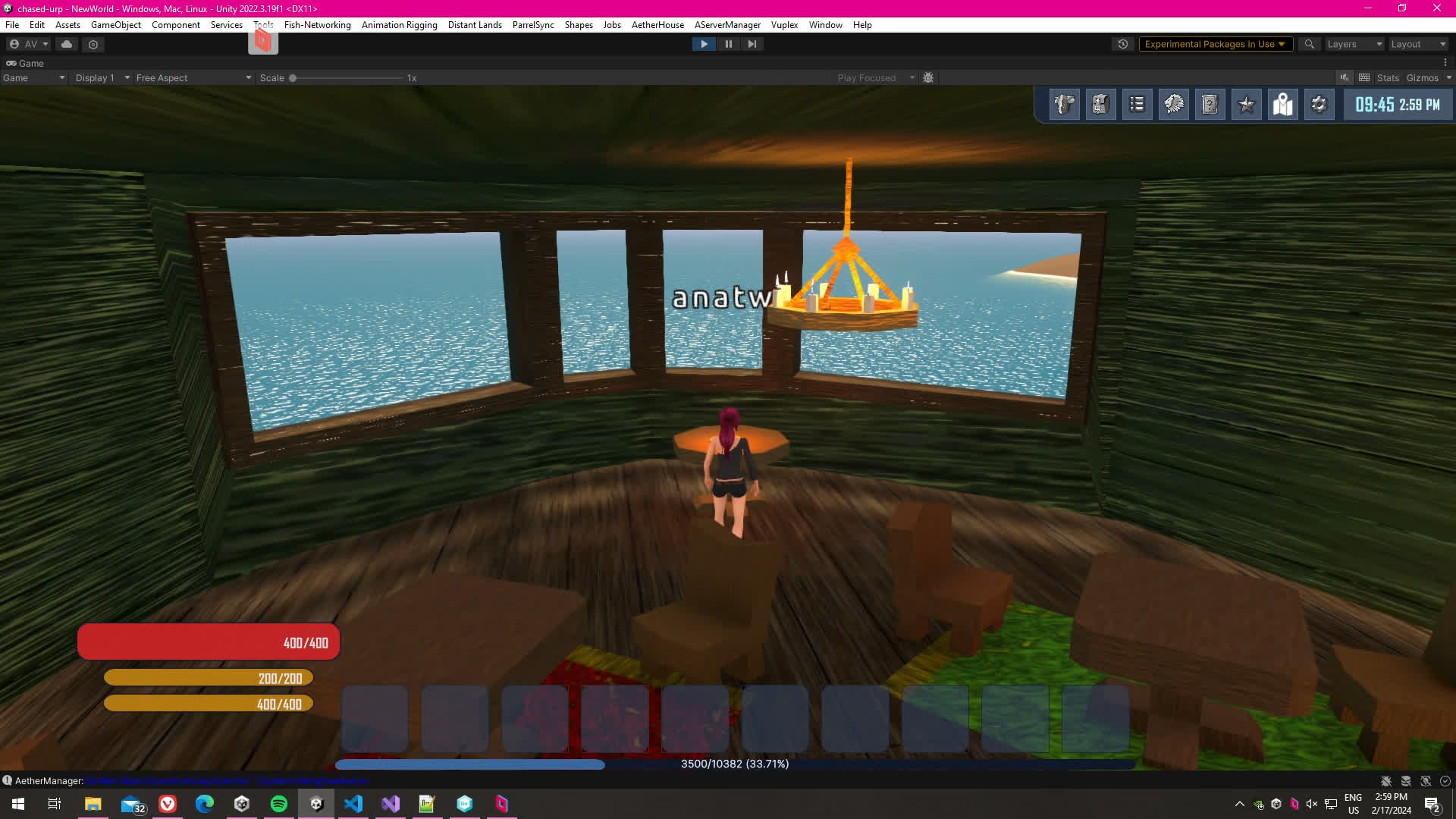Toggle the Pause button

(x=728, y=44)
